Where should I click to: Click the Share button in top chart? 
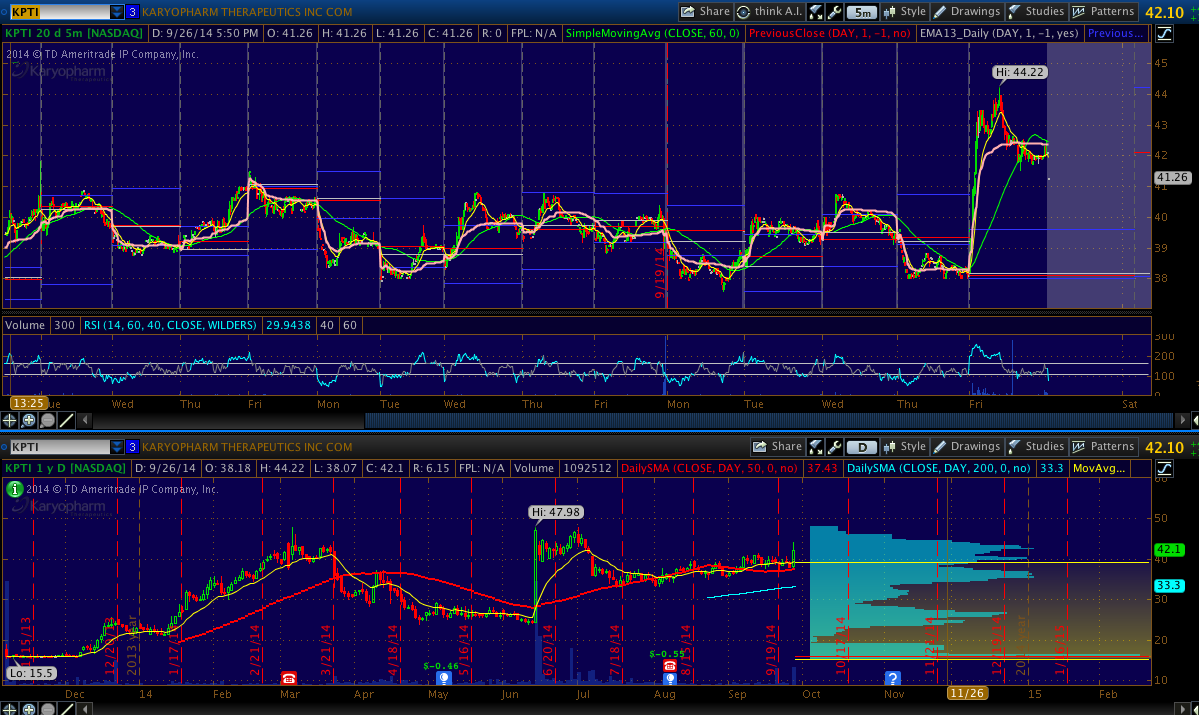click(x=705, y=12)
